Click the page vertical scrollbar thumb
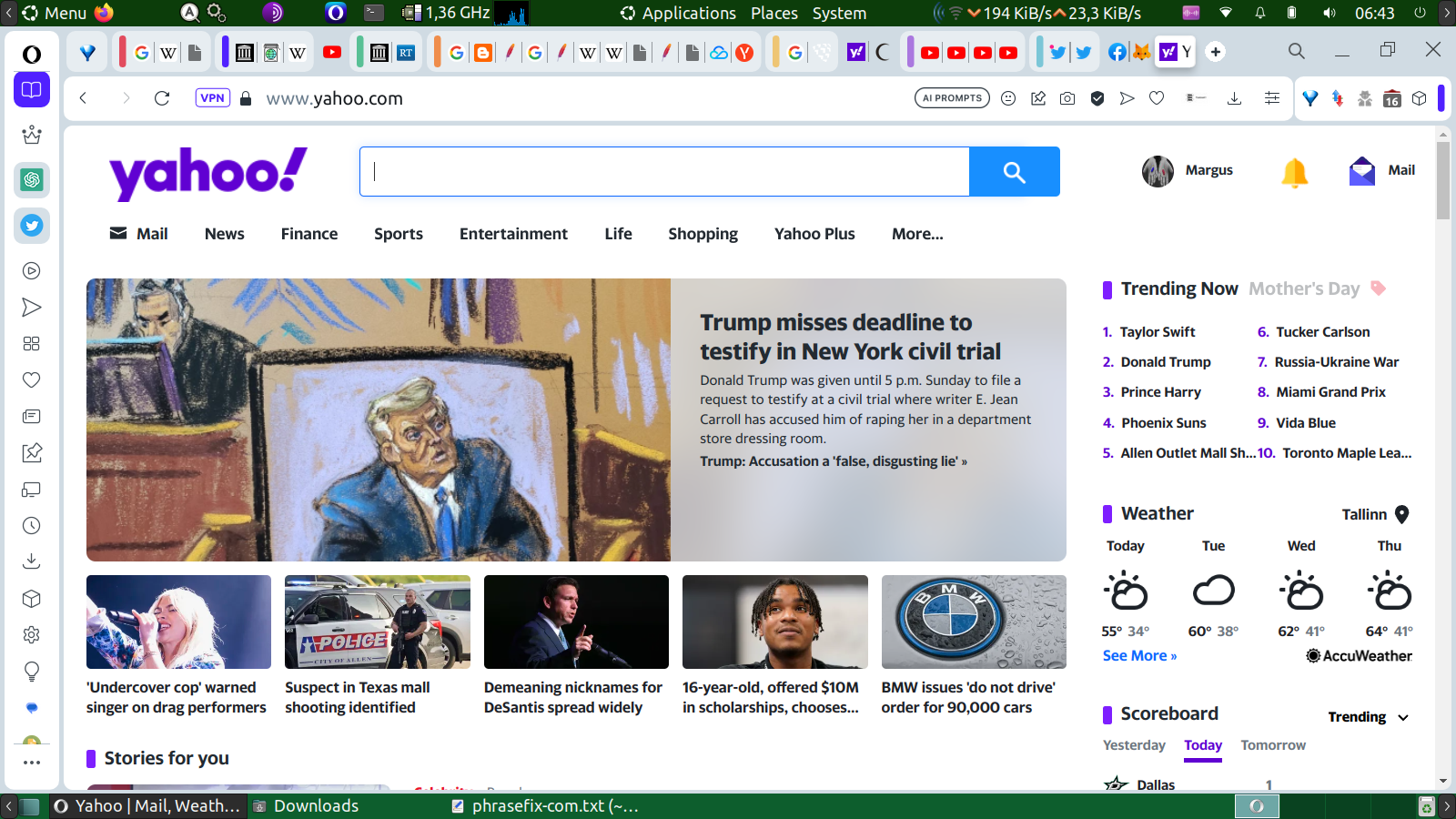 [x=1443, y=180]
